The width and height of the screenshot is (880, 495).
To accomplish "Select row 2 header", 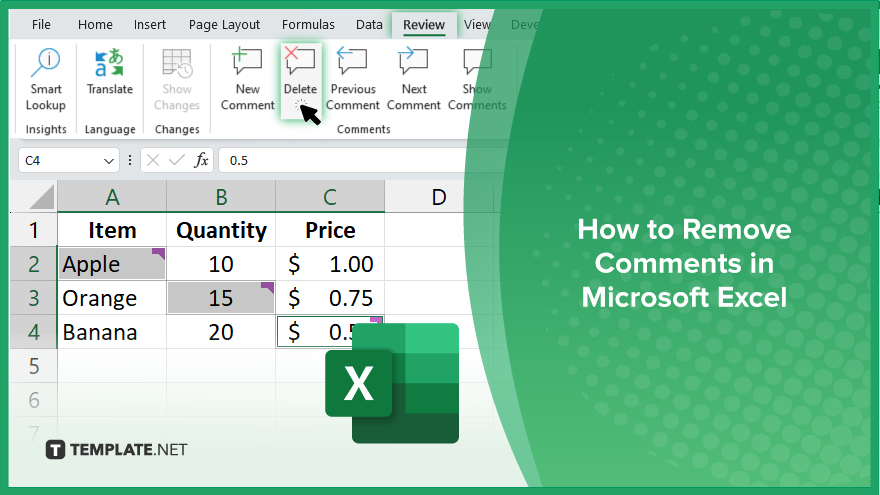I will pos(34,264).
